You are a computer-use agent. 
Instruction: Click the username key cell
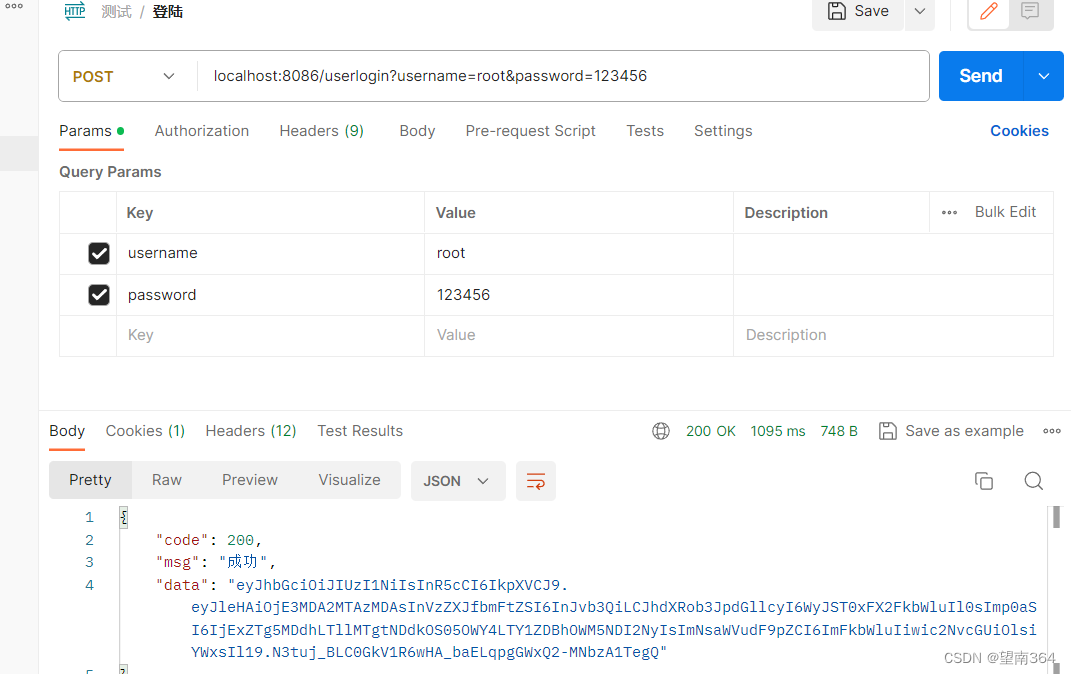click(x=270, y=253)
